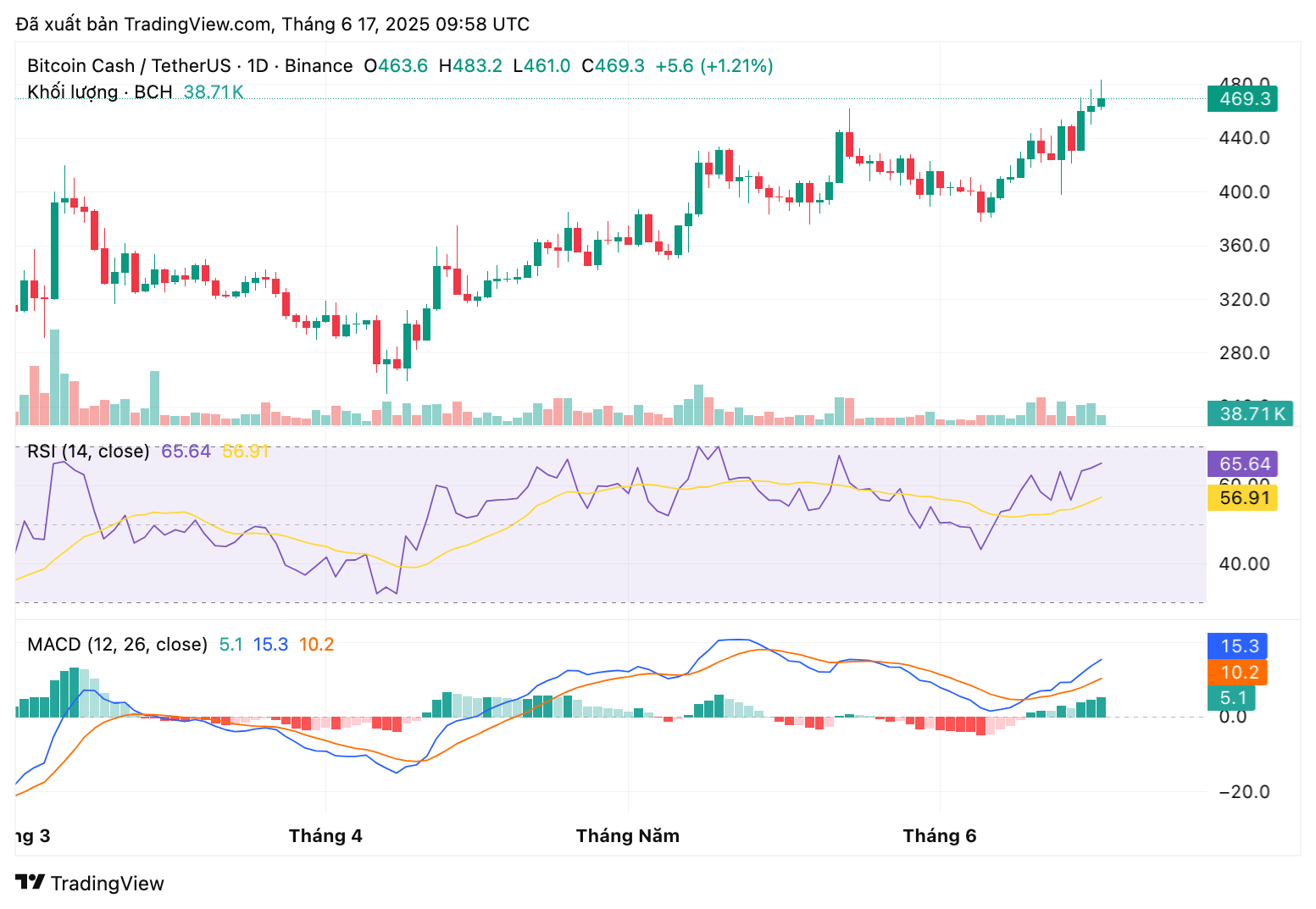Click the 400.0 price axis label
Screen dimensions: 1316x909
(1243, 192)
